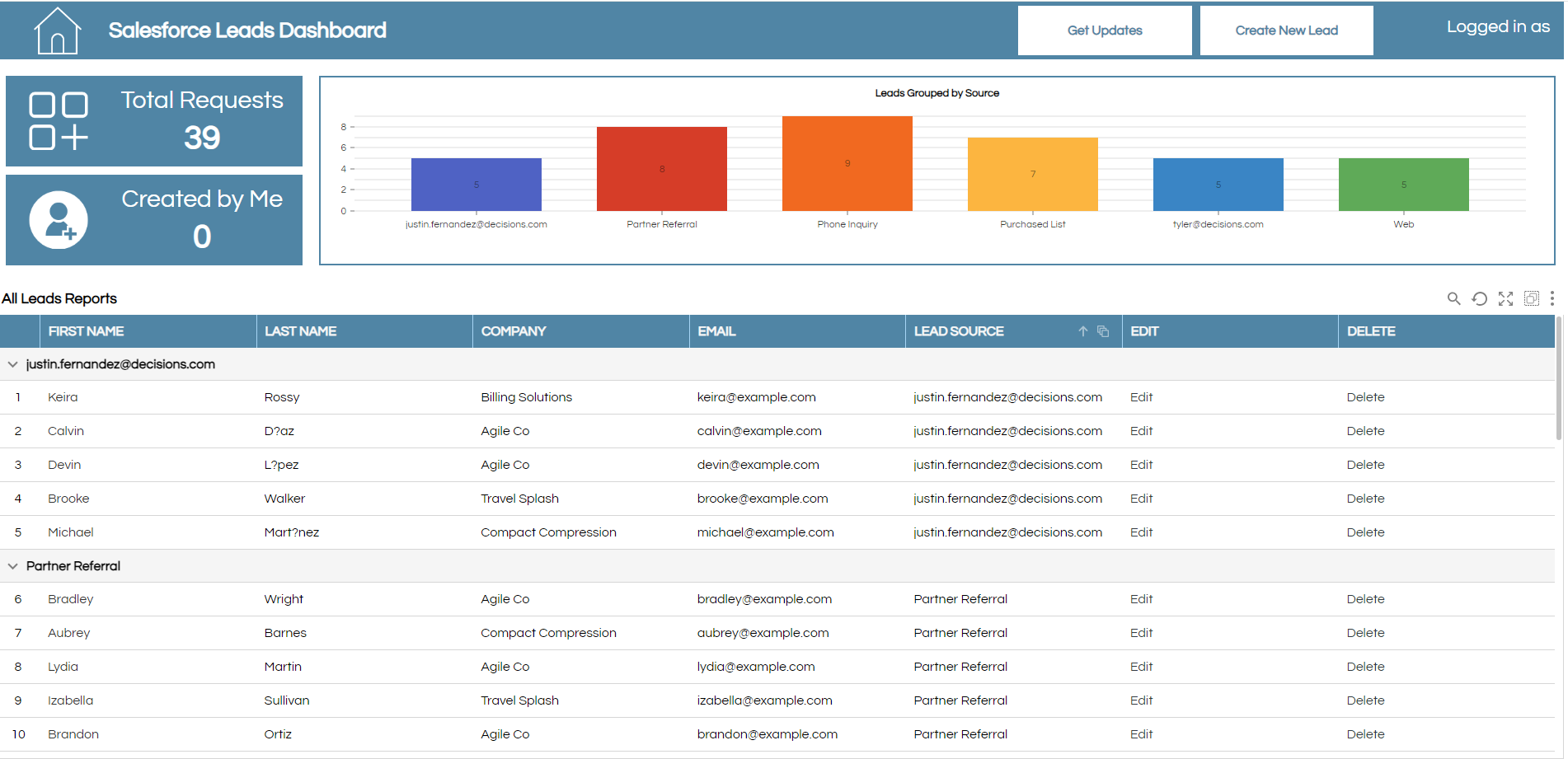Viewport: 1568px width, 759px height.
Task: Delete the Aubrey Barnes lead
Action: [x=1365, y=633]
